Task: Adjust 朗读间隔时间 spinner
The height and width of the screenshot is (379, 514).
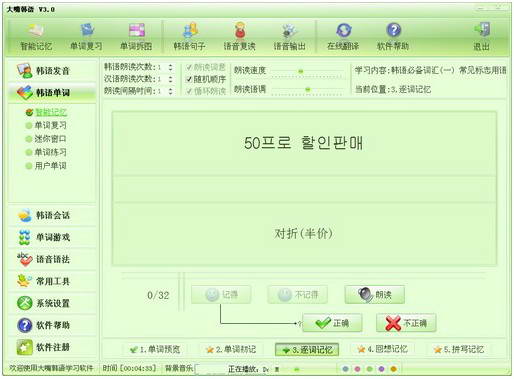Action: point(170,91)
